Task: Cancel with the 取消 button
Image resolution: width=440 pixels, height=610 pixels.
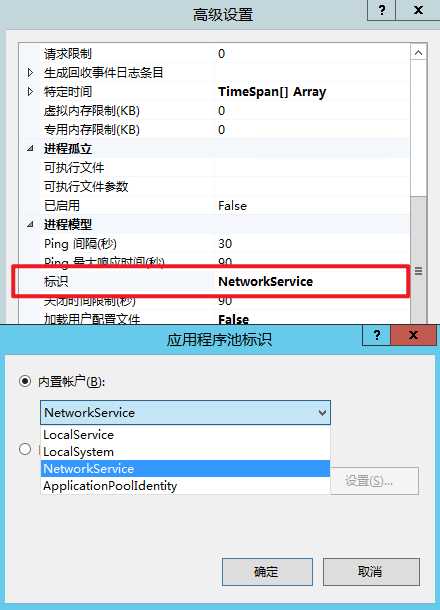Action: click(x=371, y=571)
